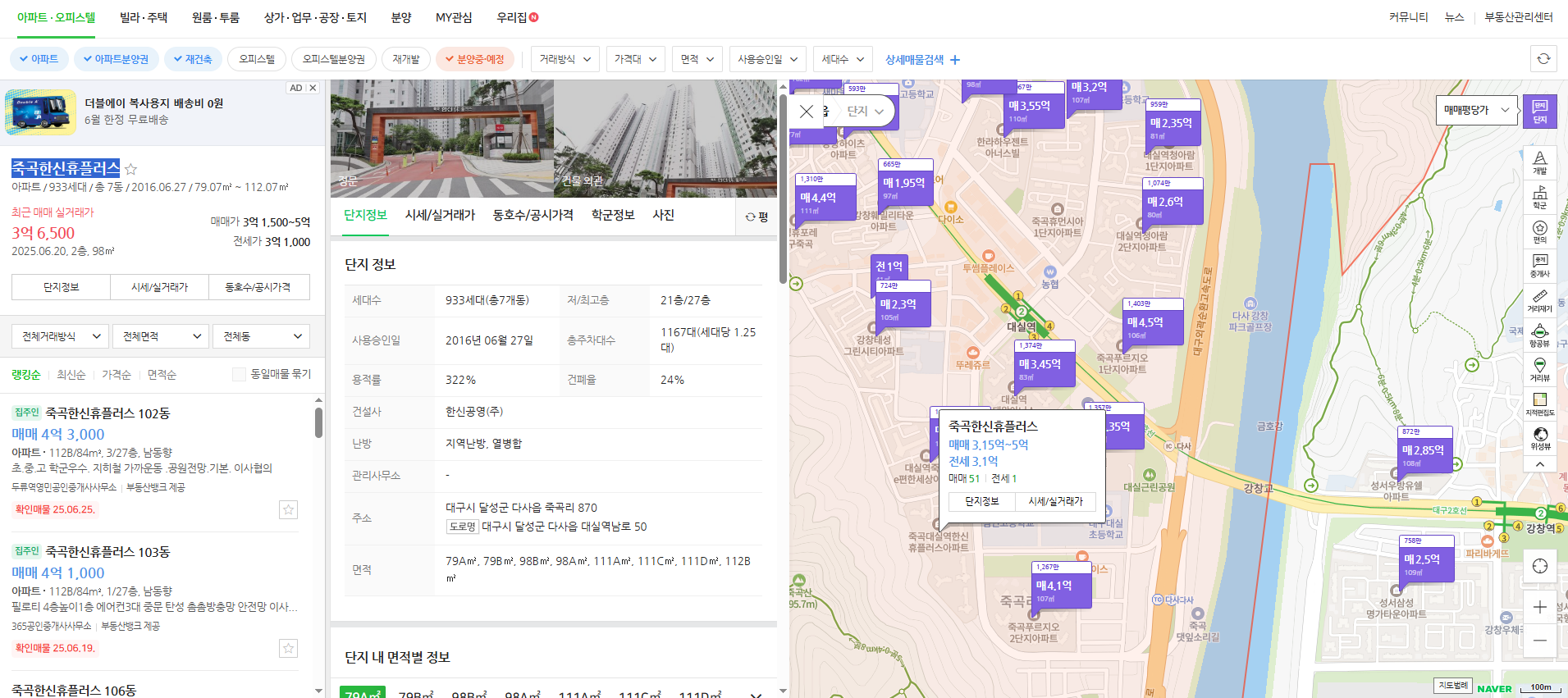Bookmark the 103동 listing star
Image resolution: width=1568 pixels, height=698 pixels.
point(288,648)
